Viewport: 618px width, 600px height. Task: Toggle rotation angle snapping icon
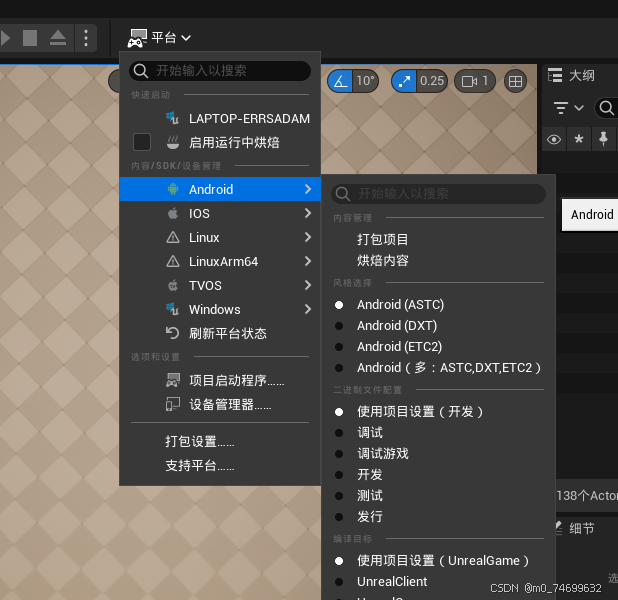pyautogui.click(x=340, y=81)
